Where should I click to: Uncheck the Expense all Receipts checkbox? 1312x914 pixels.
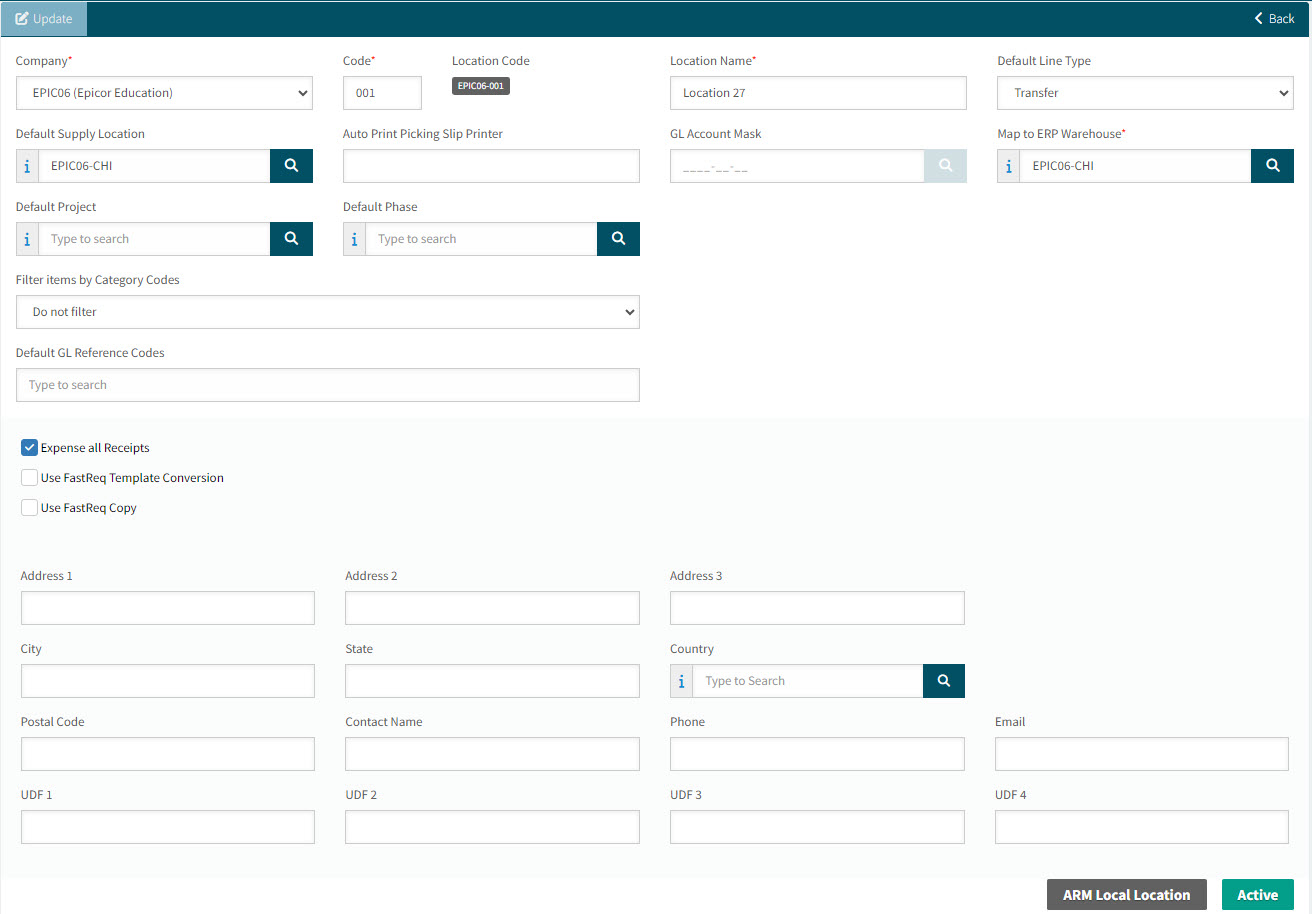(x=30, y=448)
